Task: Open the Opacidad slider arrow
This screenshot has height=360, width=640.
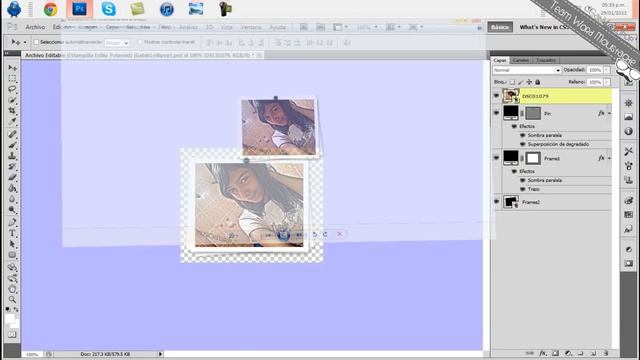Action: point(607,70)
